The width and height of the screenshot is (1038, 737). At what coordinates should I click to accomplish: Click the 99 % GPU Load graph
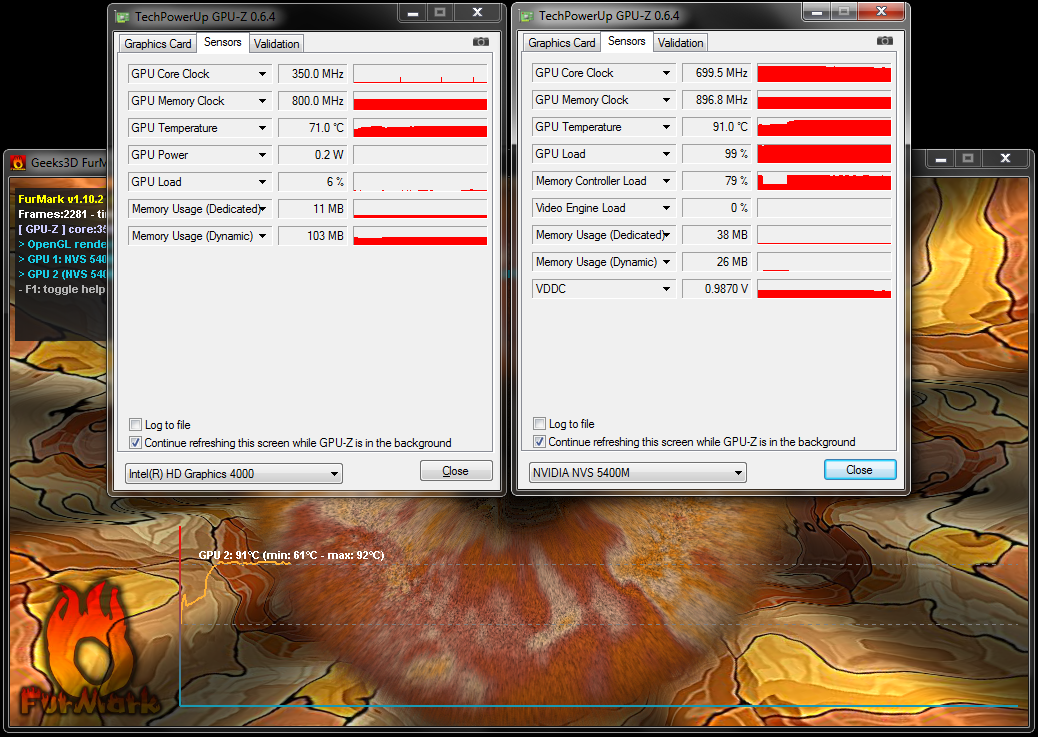tap(824, 154)
